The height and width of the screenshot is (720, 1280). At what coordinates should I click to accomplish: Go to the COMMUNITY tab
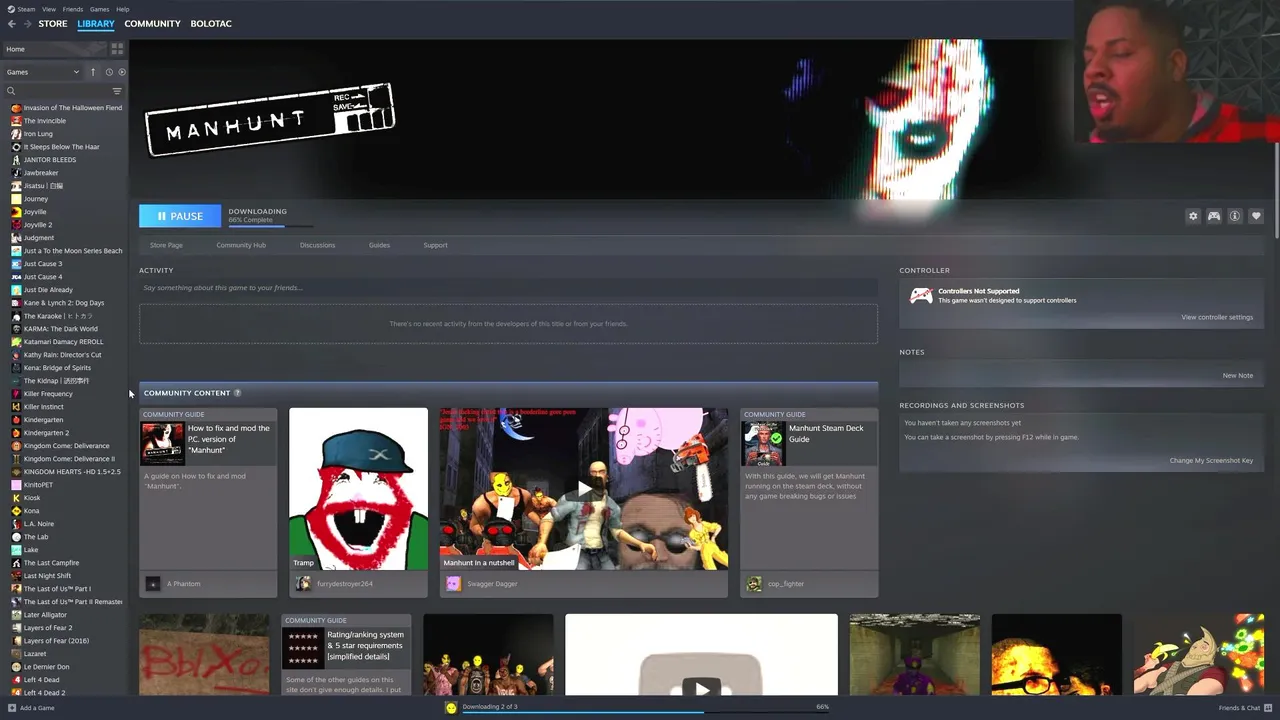pos(153,24)
